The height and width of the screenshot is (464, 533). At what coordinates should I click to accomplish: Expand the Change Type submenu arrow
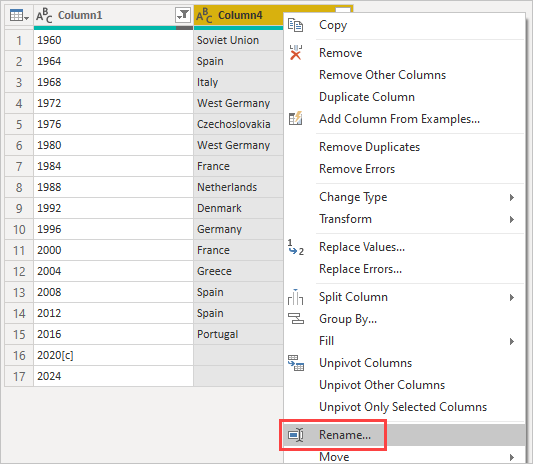512,197
